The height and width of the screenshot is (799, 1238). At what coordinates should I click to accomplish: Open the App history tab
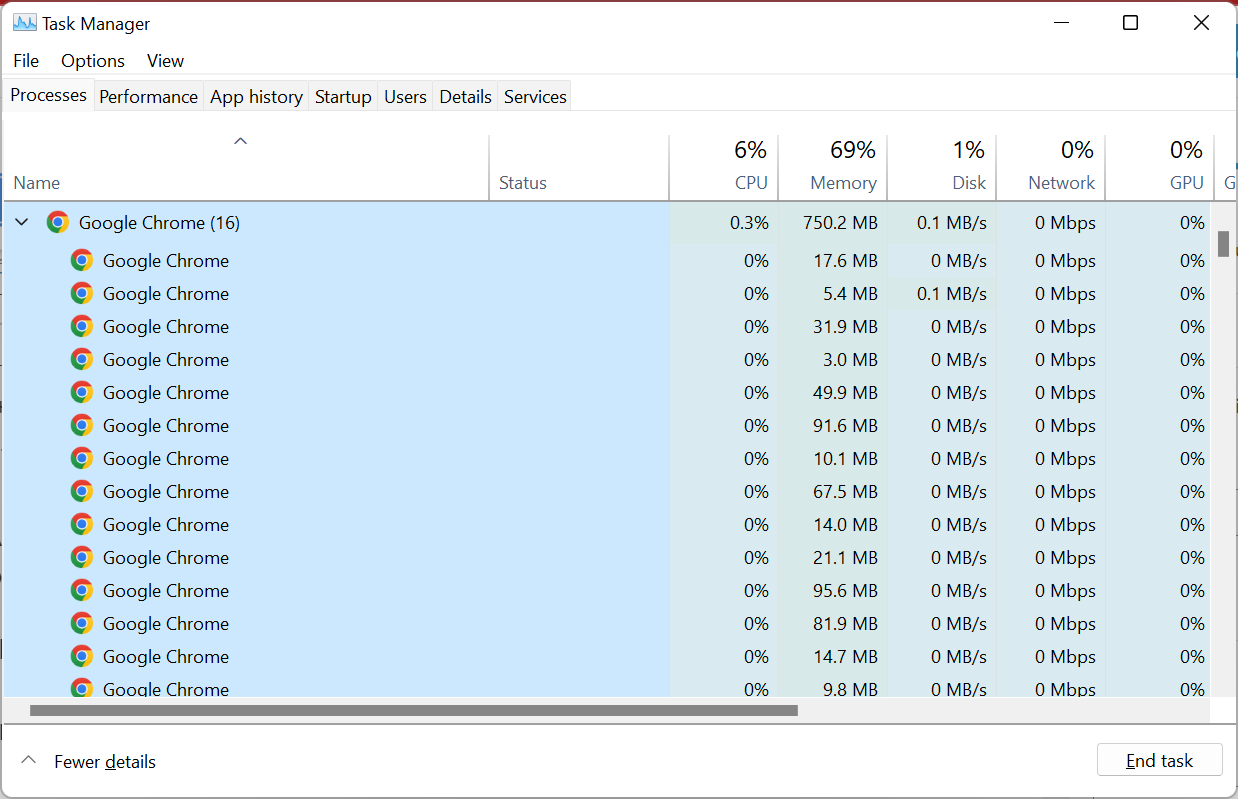point(256,97)
